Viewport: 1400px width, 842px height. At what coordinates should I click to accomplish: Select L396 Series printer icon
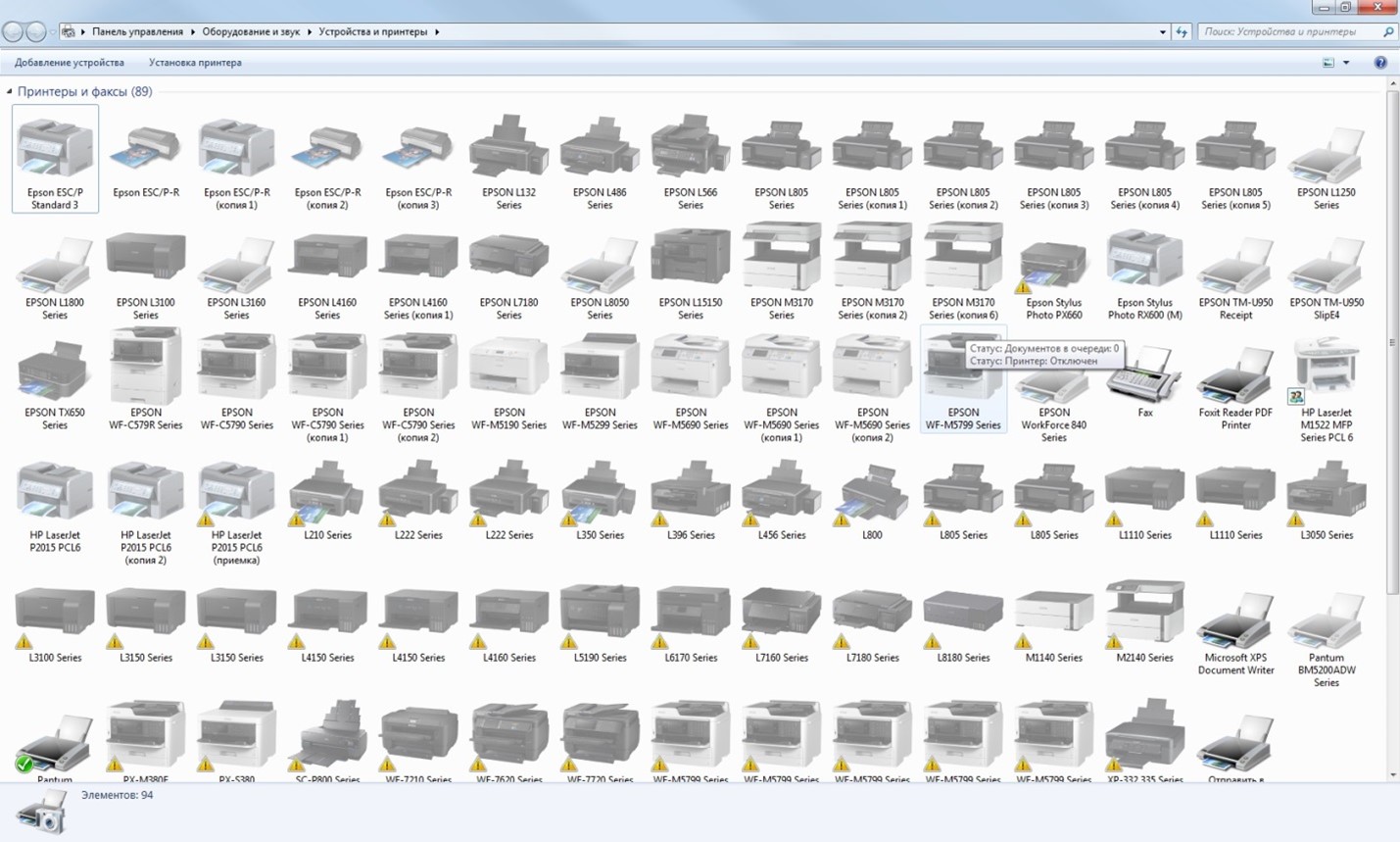[x=691, y=494]
